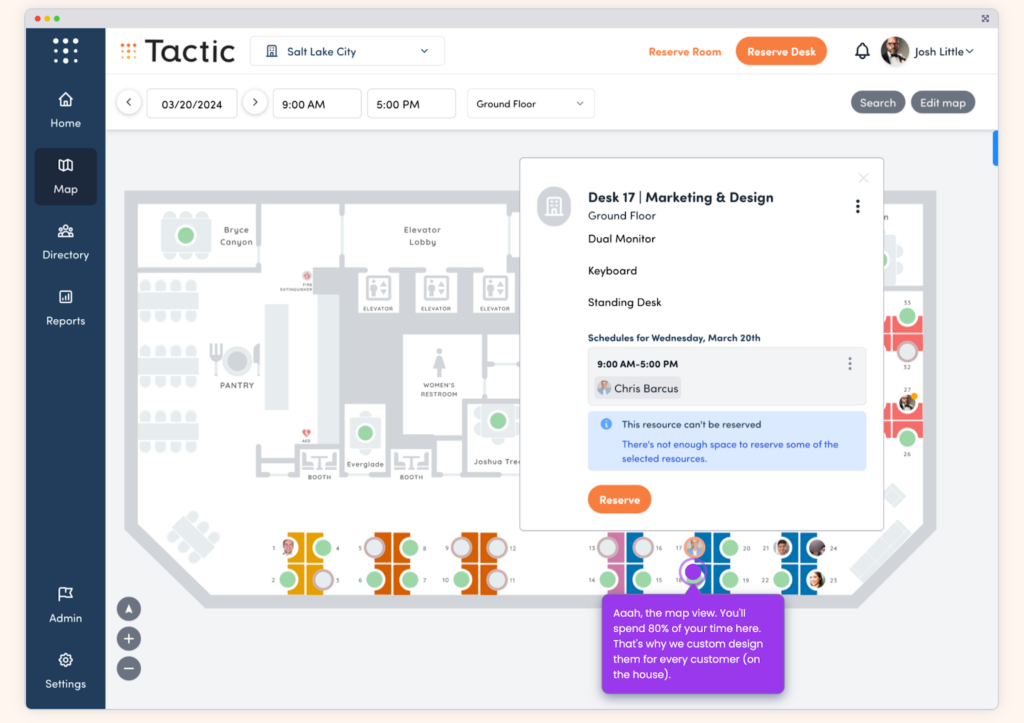
Task: Open notifications bell
Action: tap(862, 51)
